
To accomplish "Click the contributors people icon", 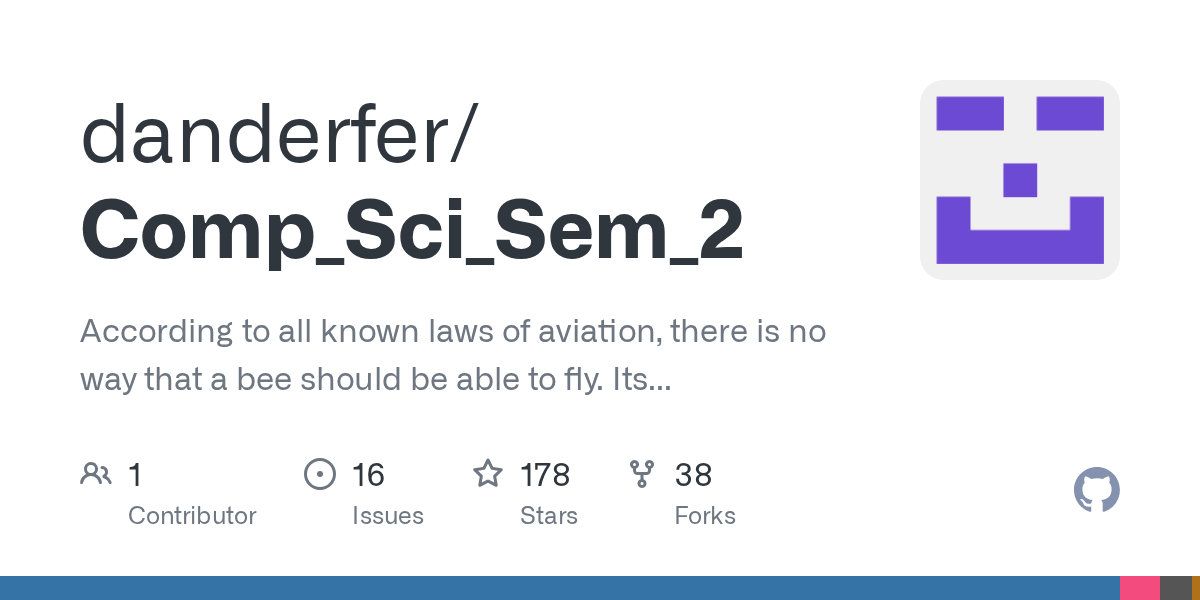I will click(96, 474).
